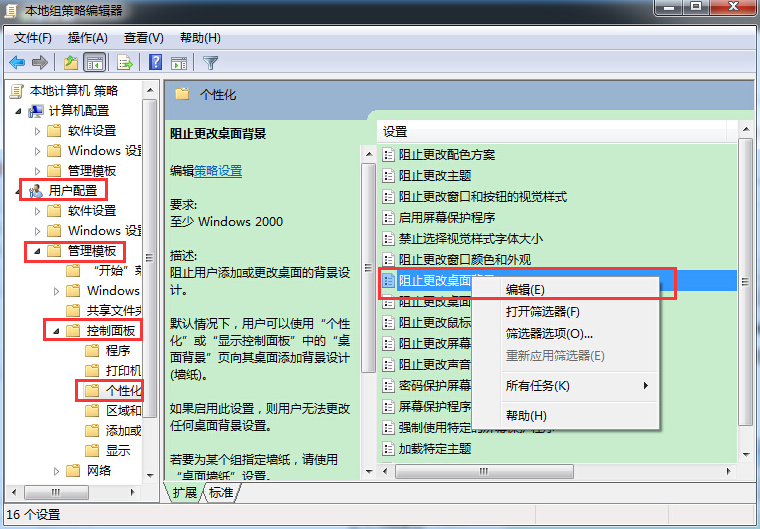The width and height of the screenshot is (760, 529).
Task: Click the Export list toolbar icon
Action: tap(125, 62)
